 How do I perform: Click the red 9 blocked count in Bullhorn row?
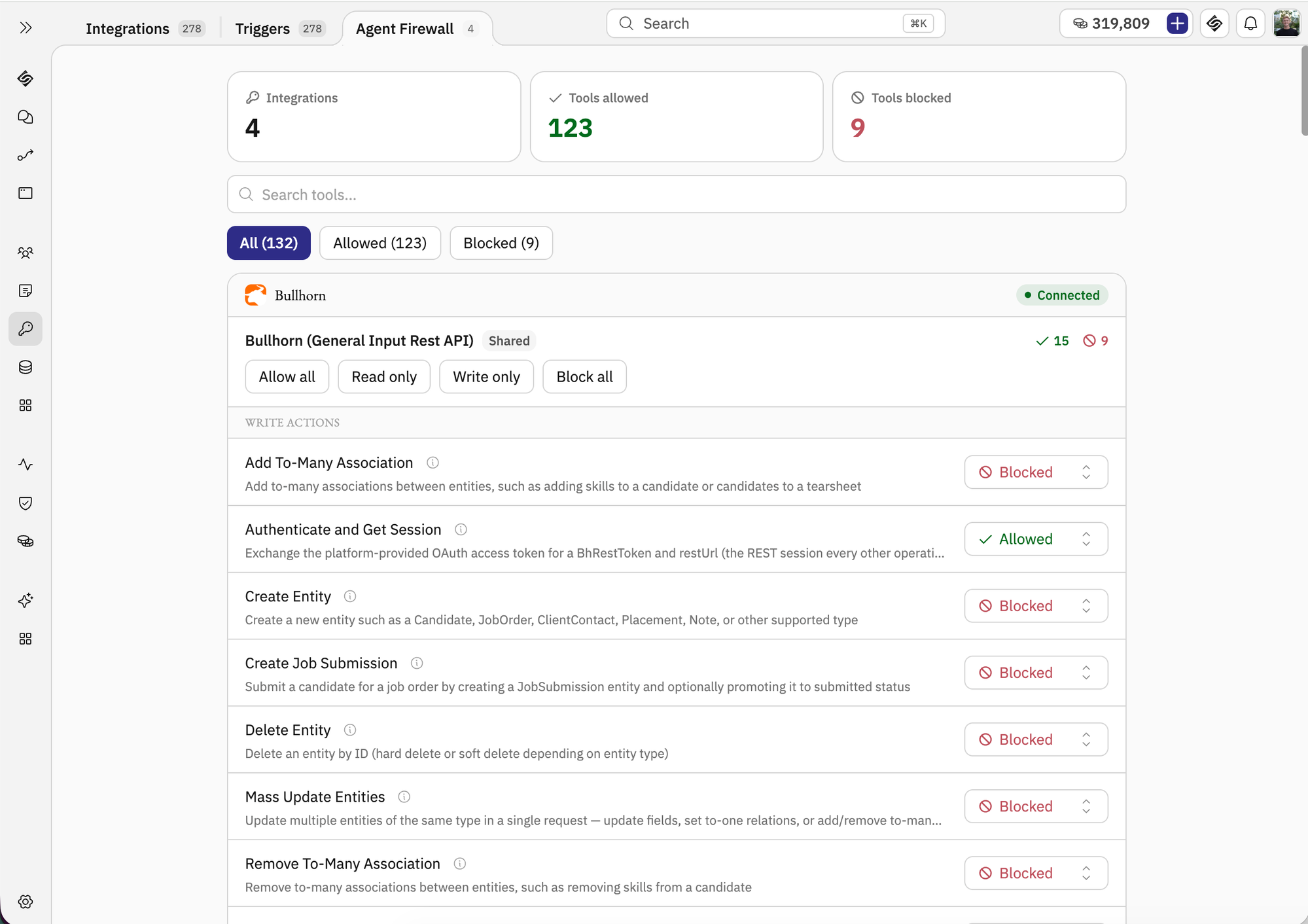point(1095,340)
